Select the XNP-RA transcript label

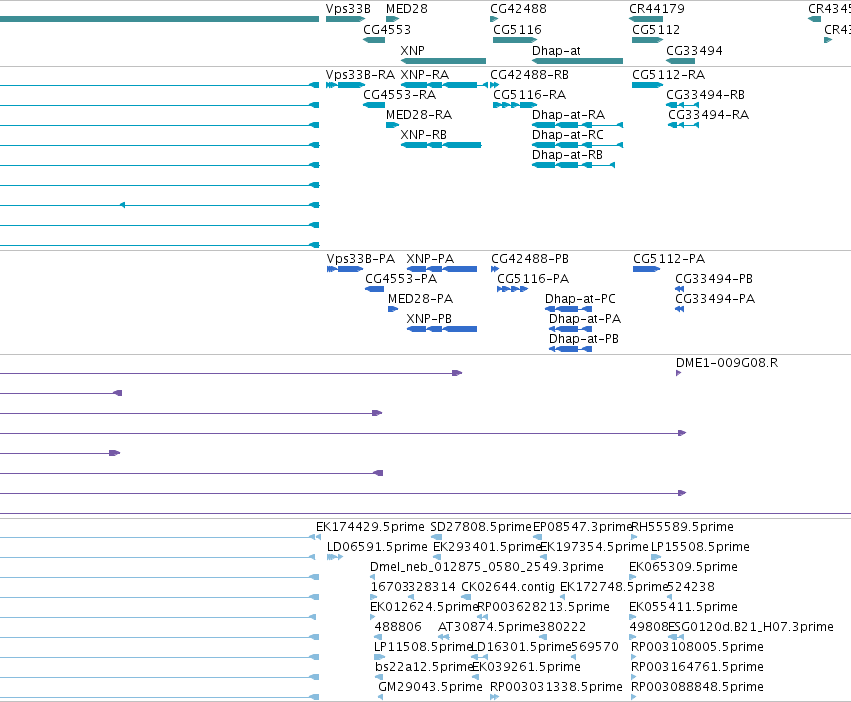pyautogui.click(x=424, y=74)
